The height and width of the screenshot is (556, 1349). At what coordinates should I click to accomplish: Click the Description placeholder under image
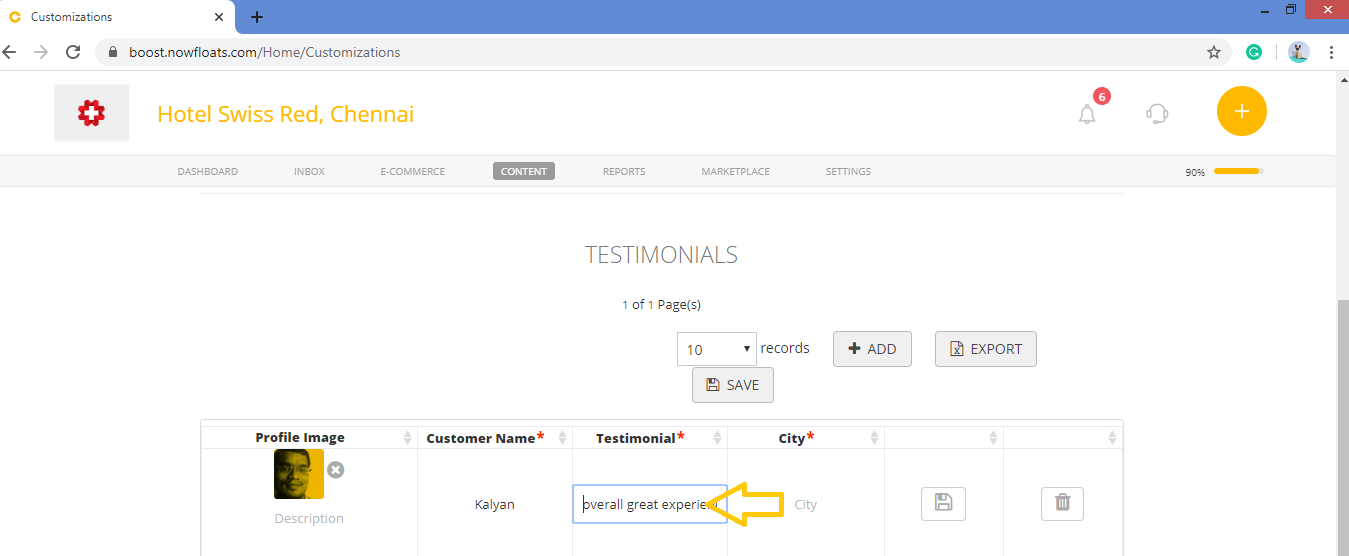point(309,518)
